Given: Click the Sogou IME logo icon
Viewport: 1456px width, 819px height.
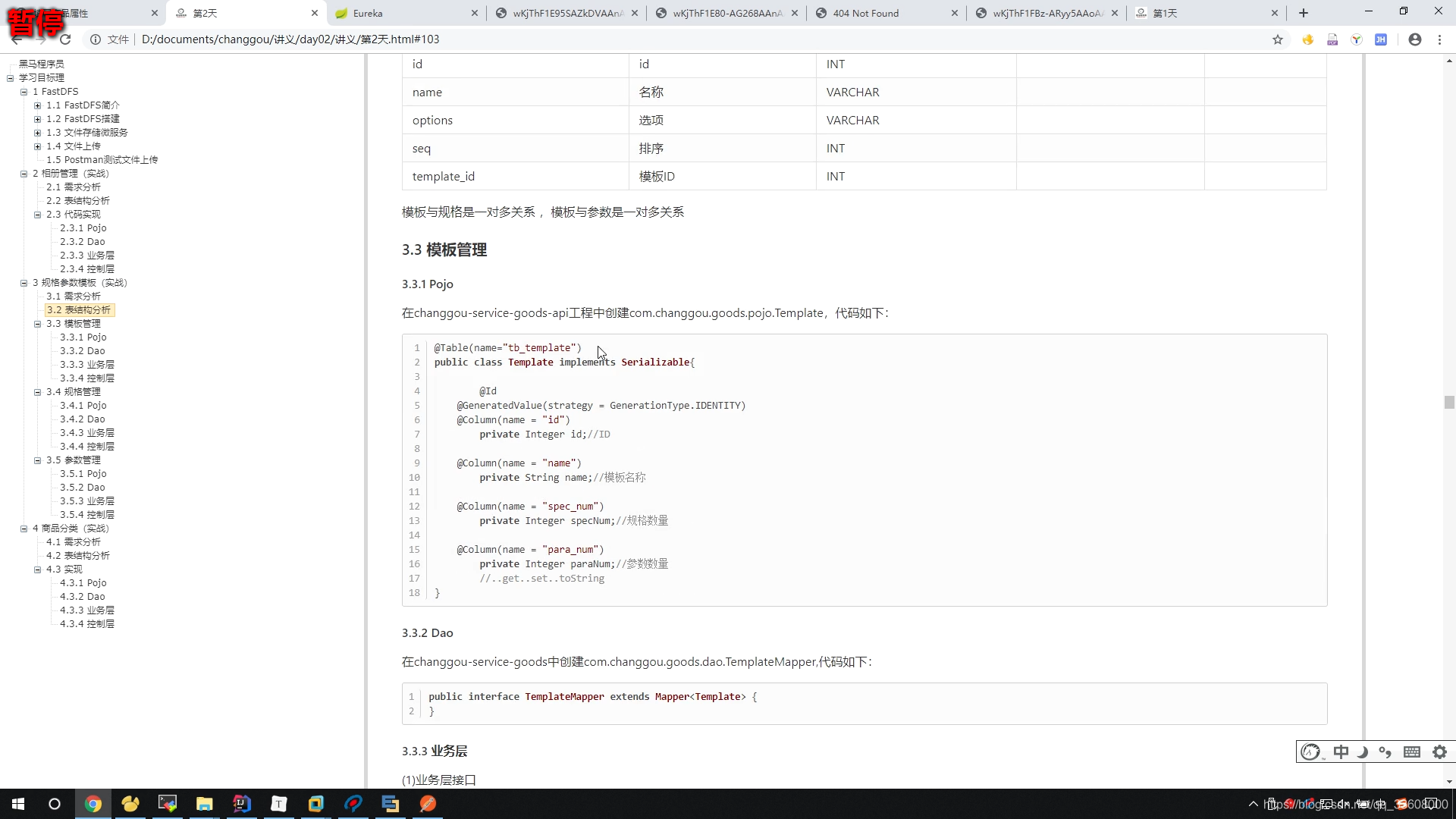Looking at the screenshot, I should pyautogui.click(x=1310, y=752).
